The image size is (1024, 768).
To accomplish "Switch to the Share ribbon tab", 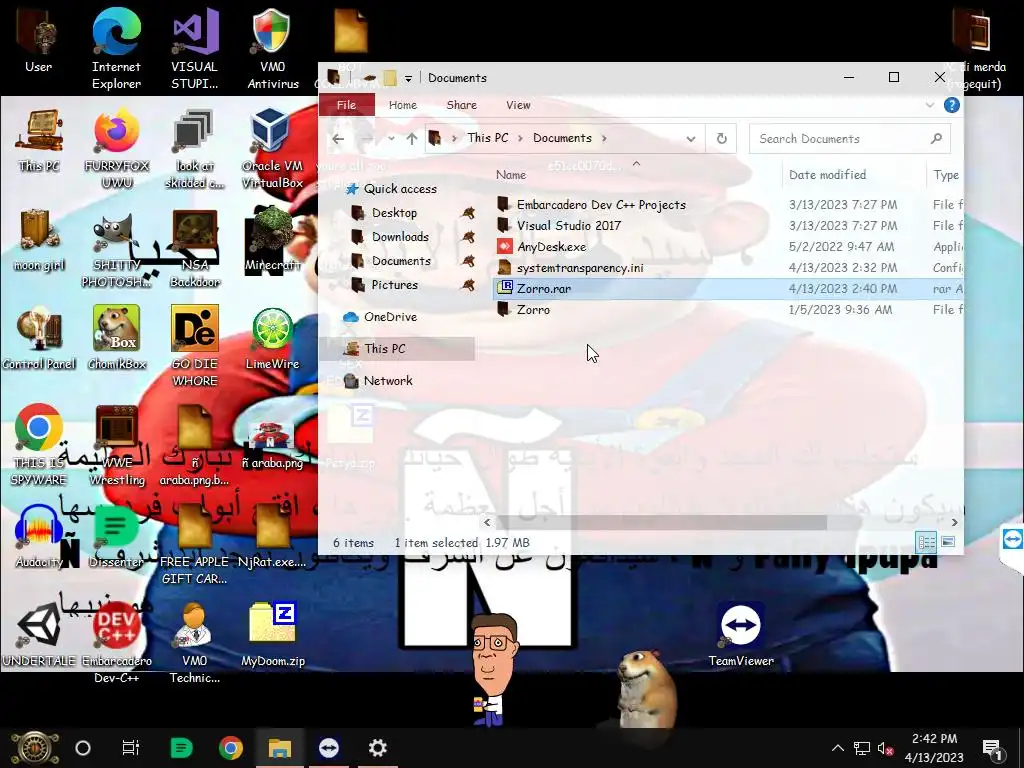I will pyautogui.click(x=462, y=105).
